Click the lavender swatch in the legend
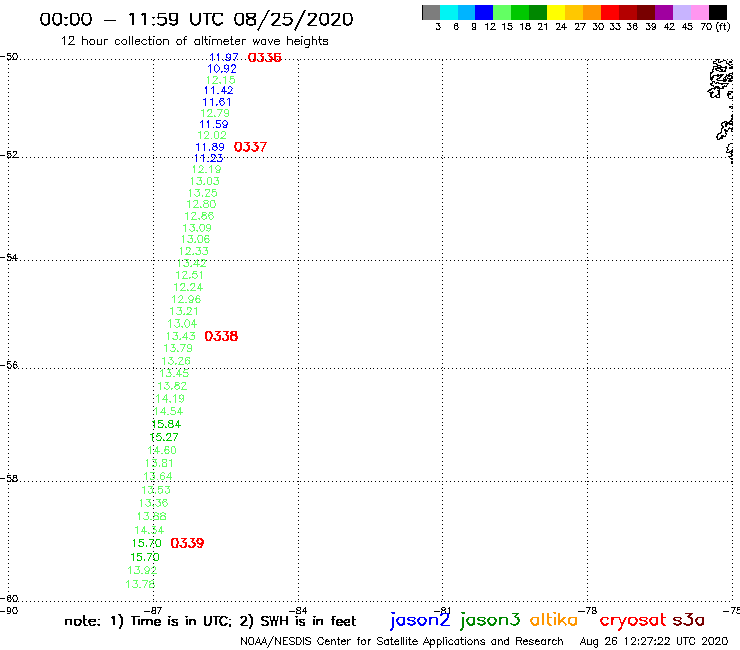740x650 pixels. [681, 12]
